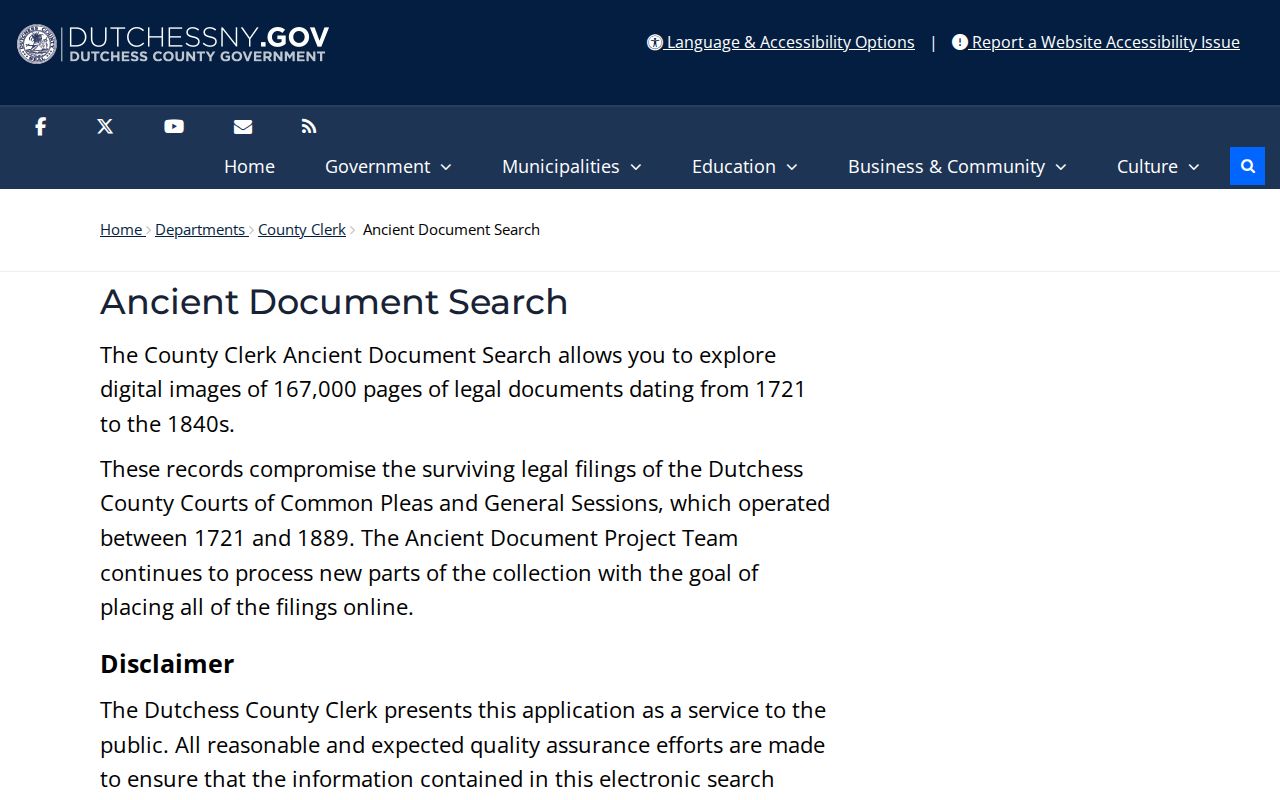
Task: Click the Ancient Document Search breadcrumb text
Action: coord(451,229)
